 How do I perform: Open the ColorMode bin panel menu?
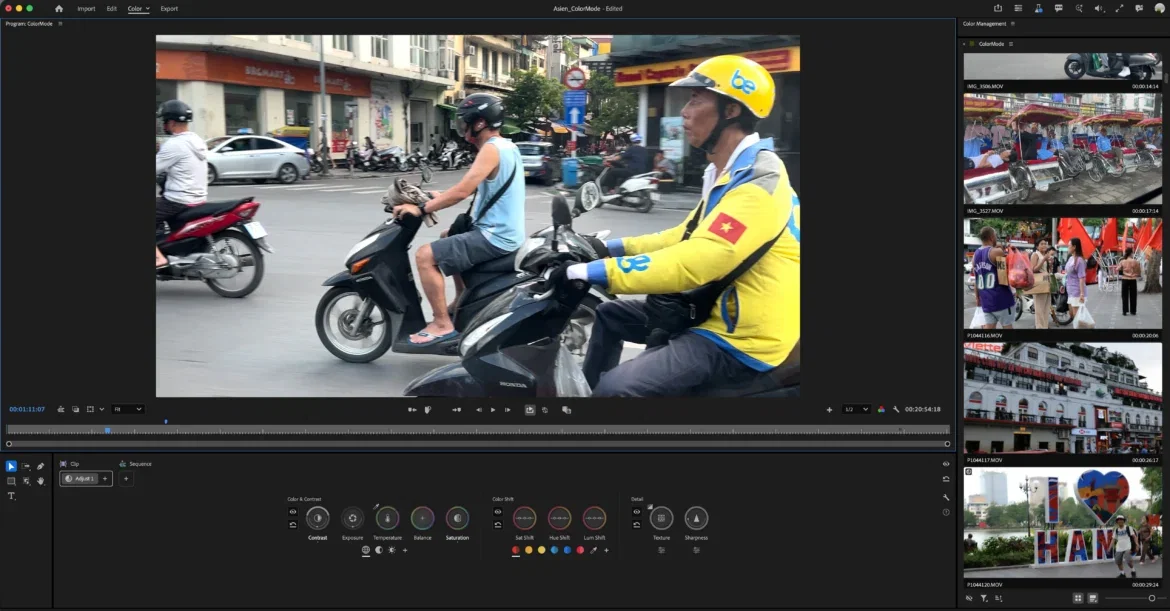click(1011, 44)
